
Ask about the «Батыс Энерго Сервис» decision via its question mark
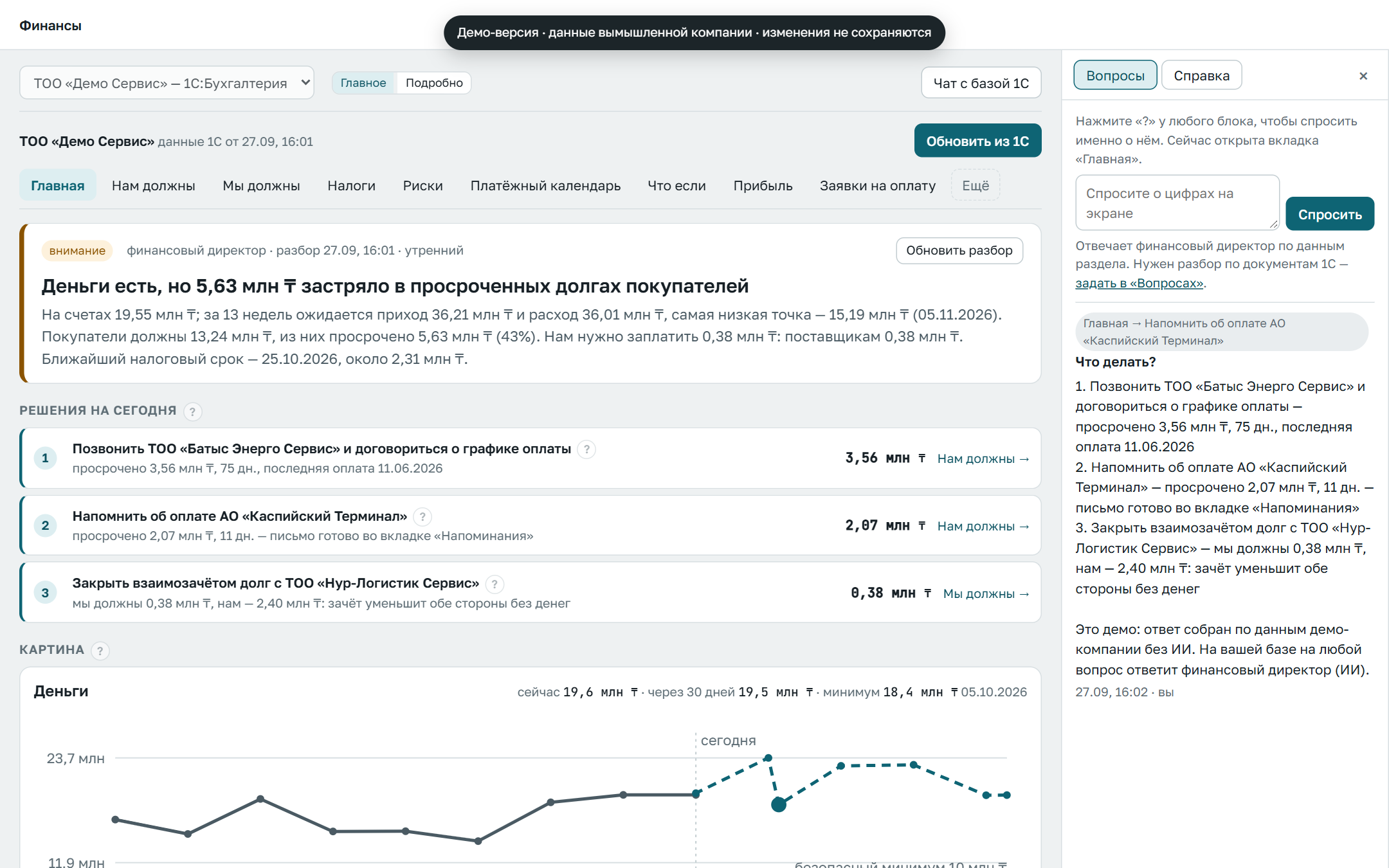tap(586, 449)
